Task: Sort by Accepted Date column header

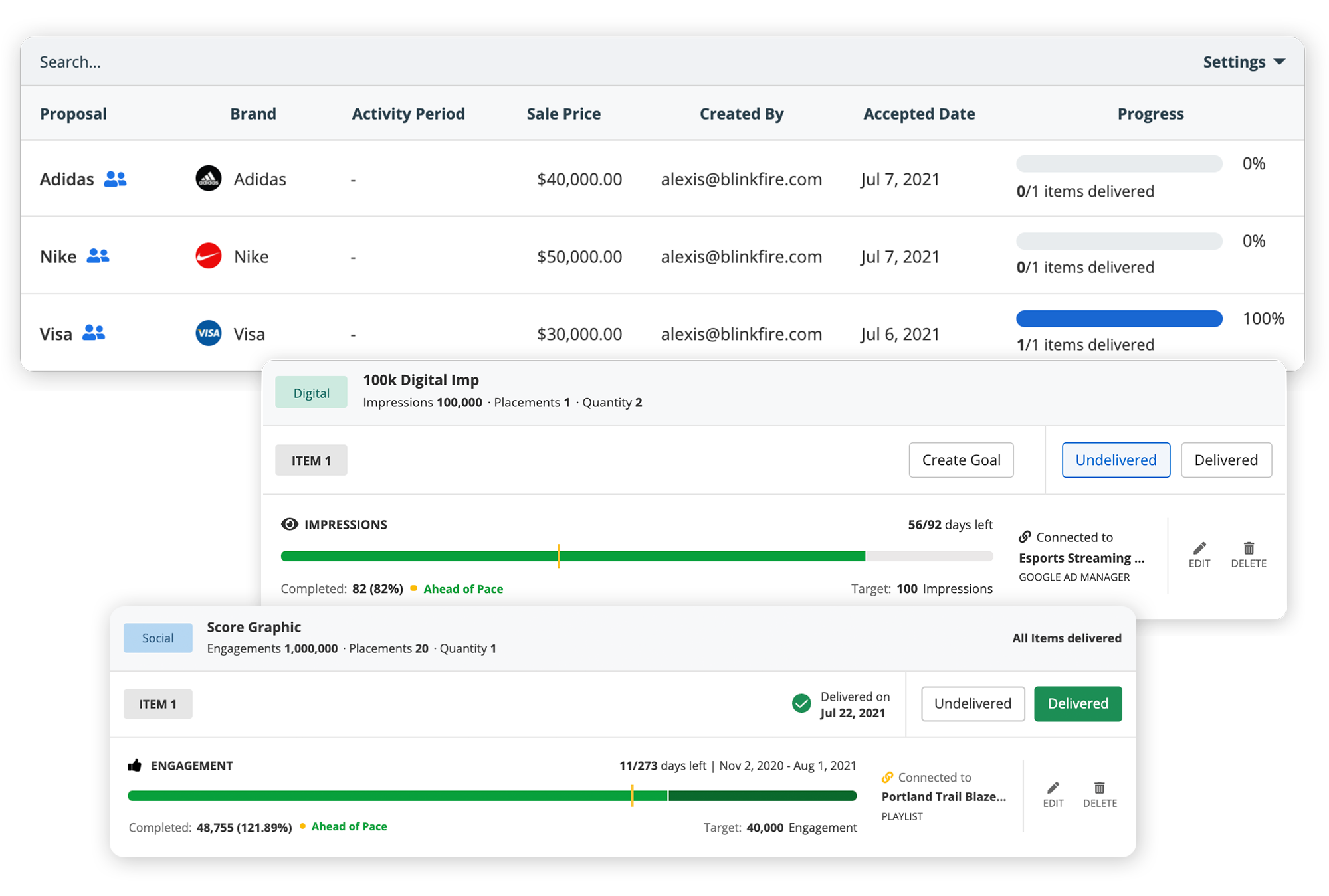Action: click(919, 114)
